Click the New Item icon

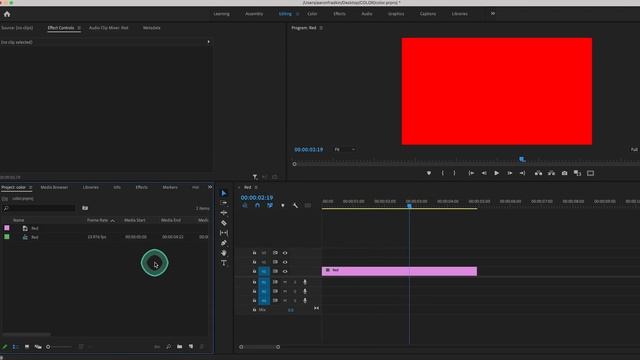(191, 347)
